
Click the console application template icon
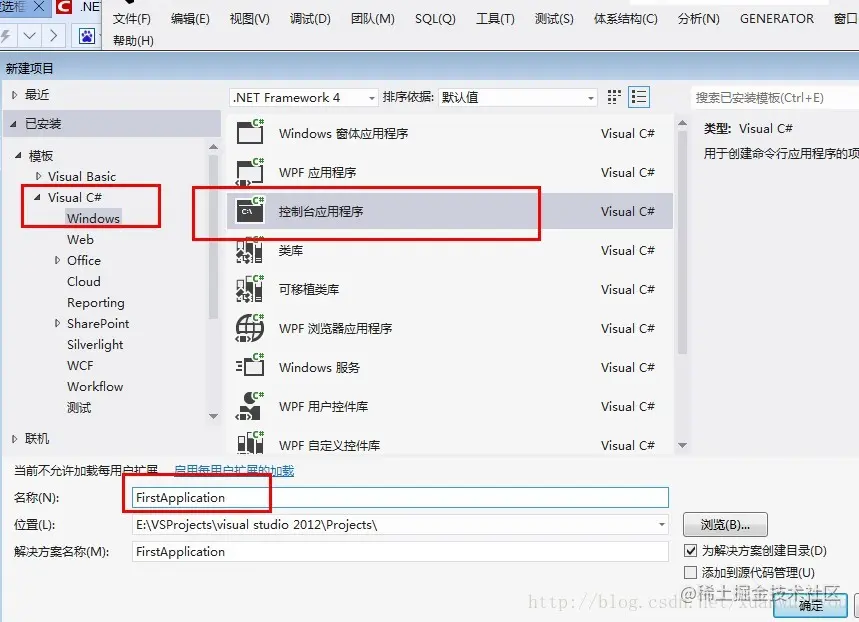point(250,210)
